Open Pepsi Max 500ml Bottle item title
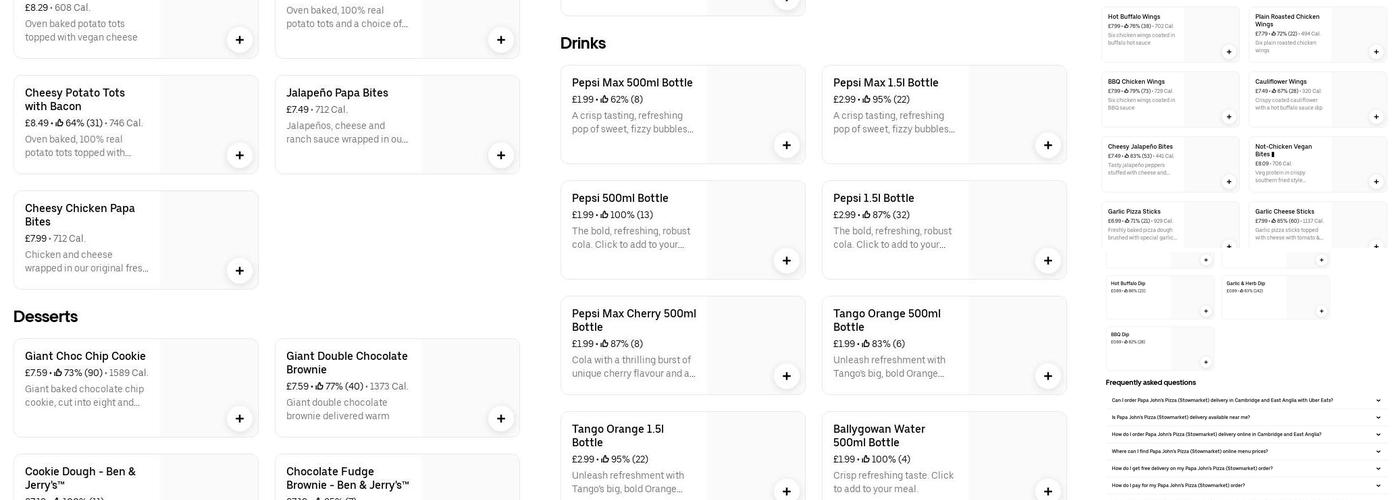The image size is (1400, 500). coord(632,83)
